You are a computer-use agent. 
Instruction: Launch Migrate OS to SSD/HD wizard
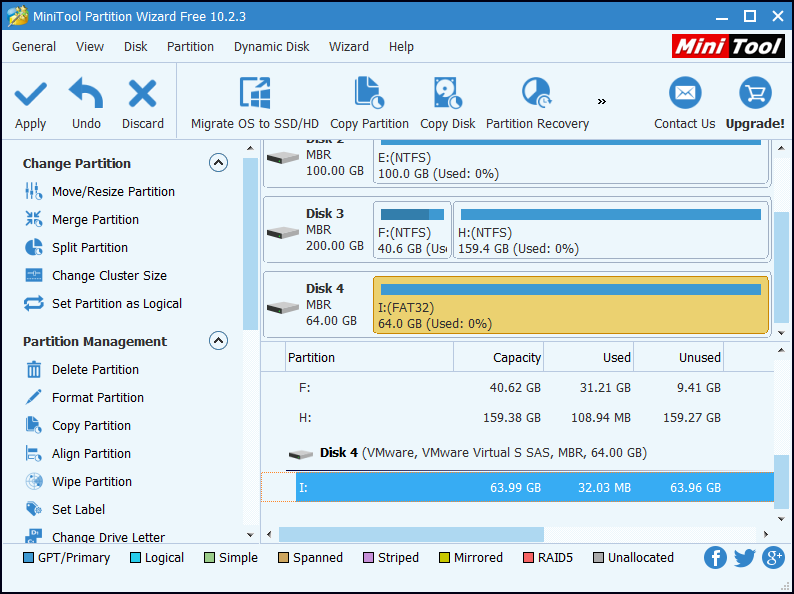pos(255,104)
